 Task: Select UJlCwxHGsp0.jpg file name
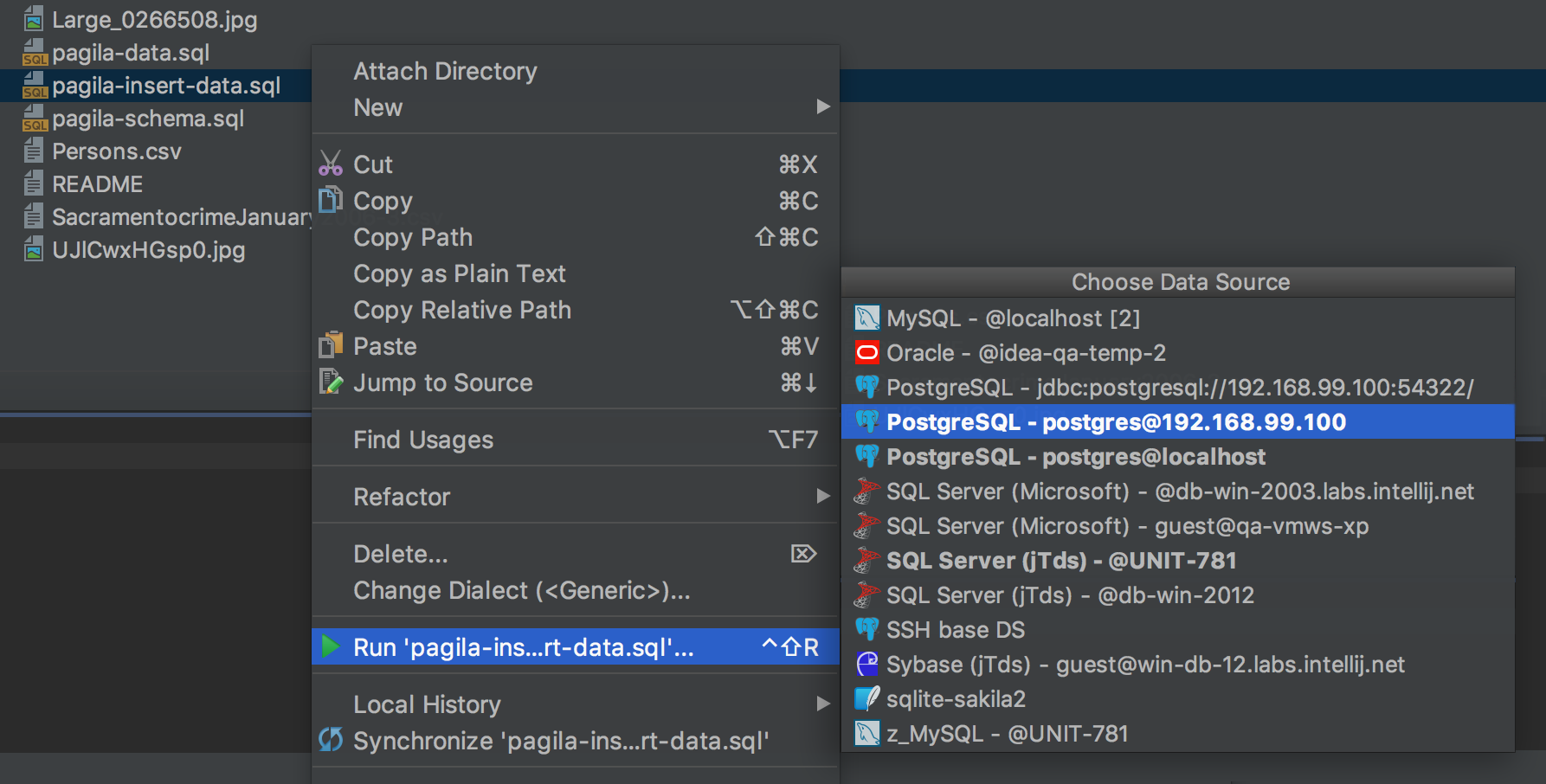coord(149,250)
